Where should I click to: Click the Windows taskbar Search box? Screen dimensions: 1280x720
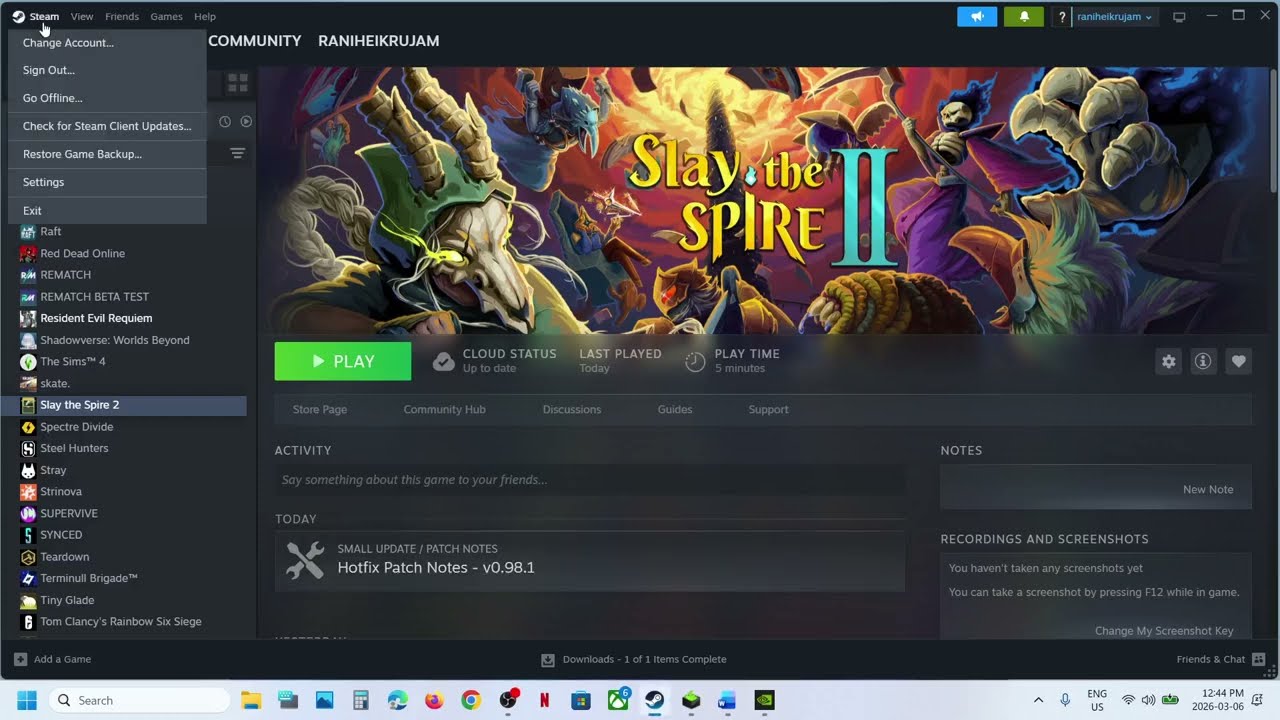139,700
